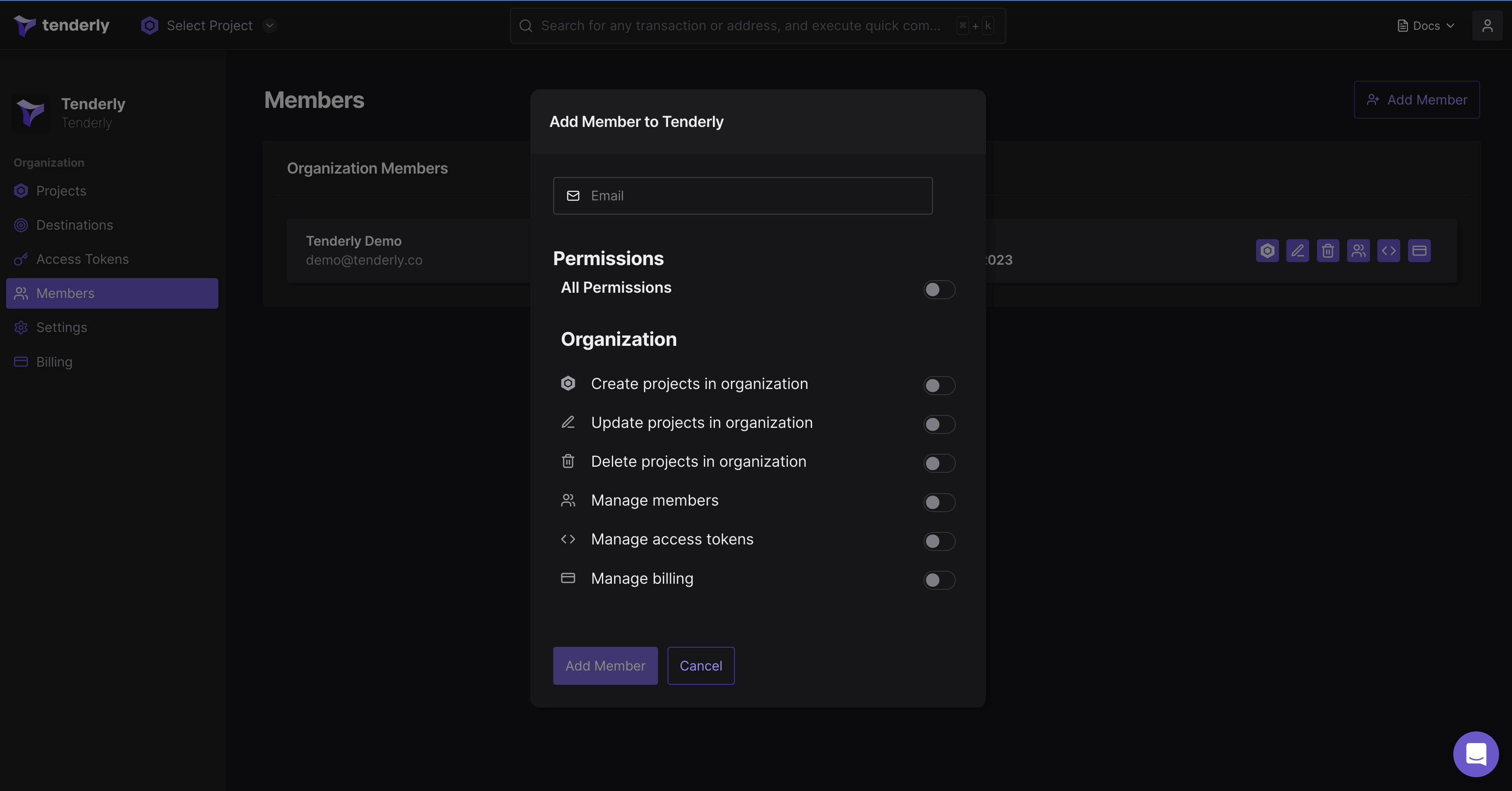Viewport: 1512px width, 791px height.
Task: Toggle Delete projects in organization permission
Action: [x=939, y=463]
